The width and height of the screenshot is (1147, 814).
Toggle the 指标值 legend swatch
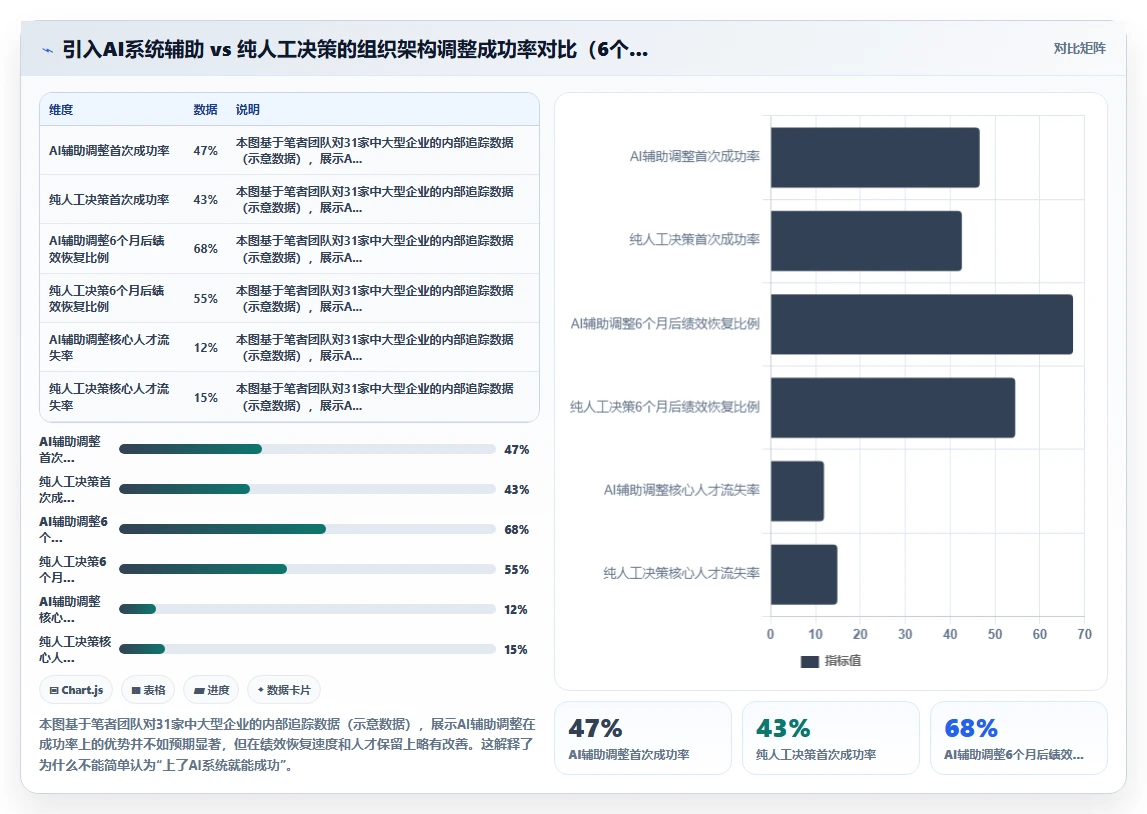click(x=809, y=661)
